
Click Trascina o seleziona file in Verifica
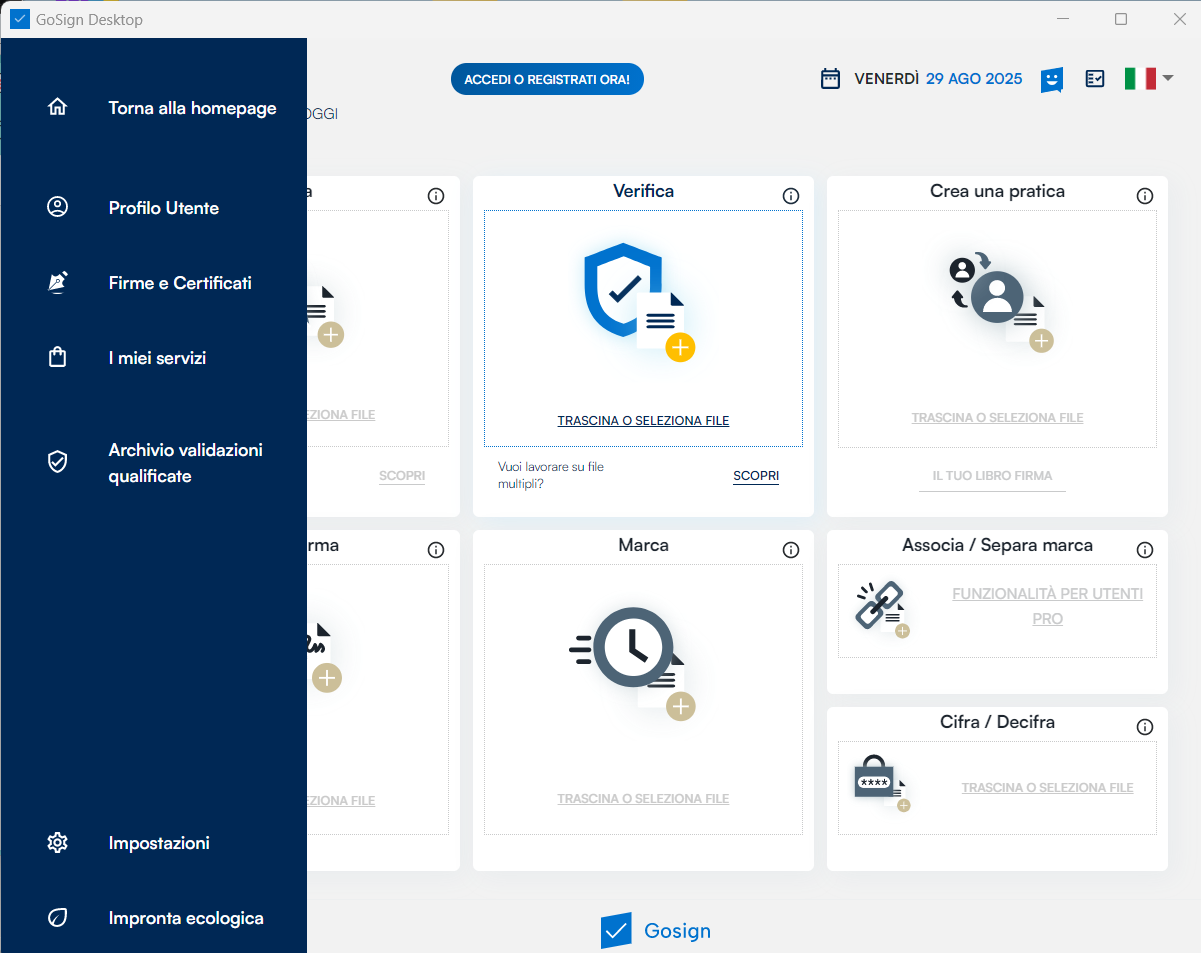[x=643, y=421]
